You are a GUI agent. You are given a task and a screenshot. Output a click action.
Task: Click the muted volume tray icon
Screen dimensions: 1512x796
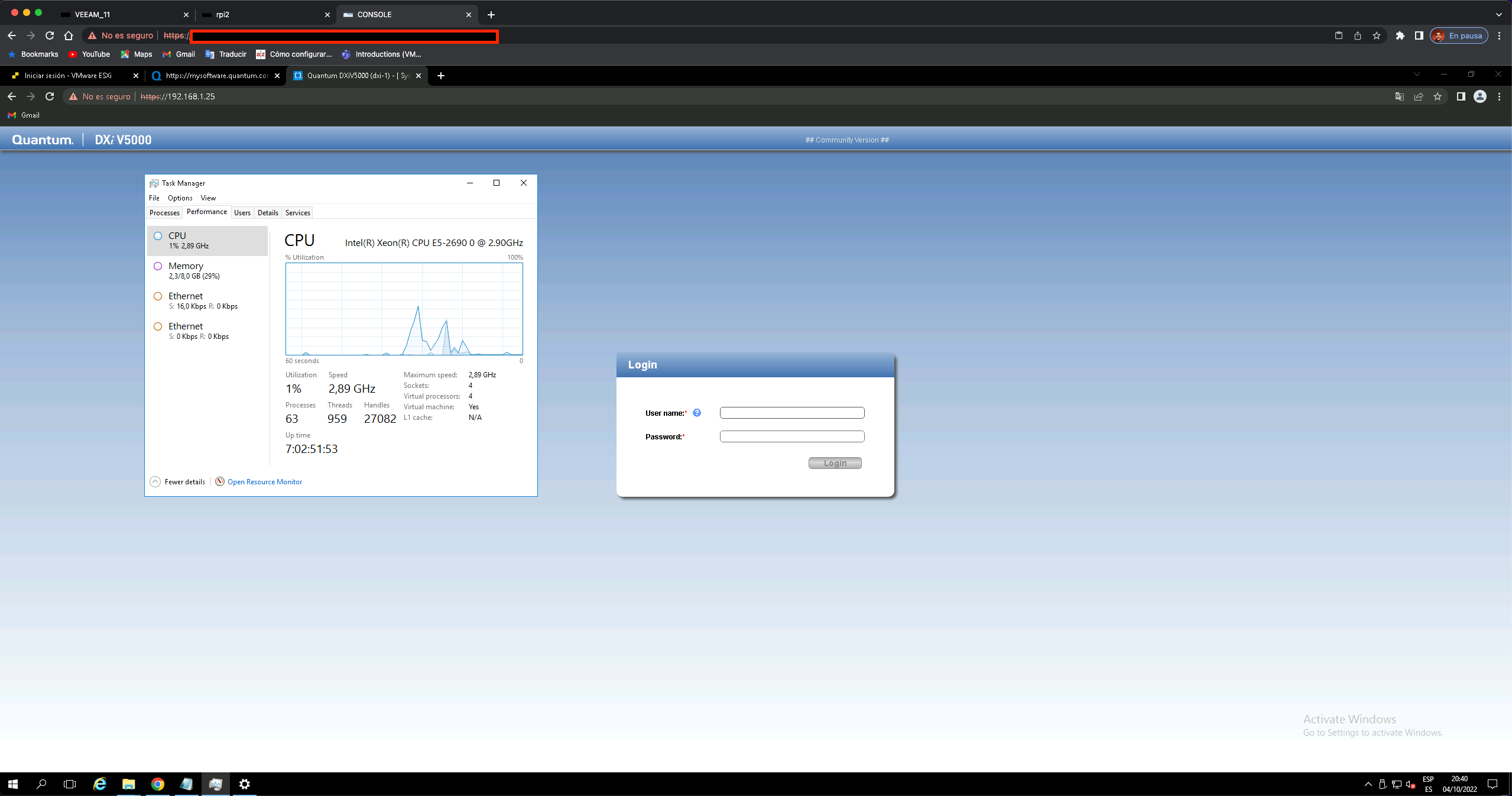pos(1411,784)
